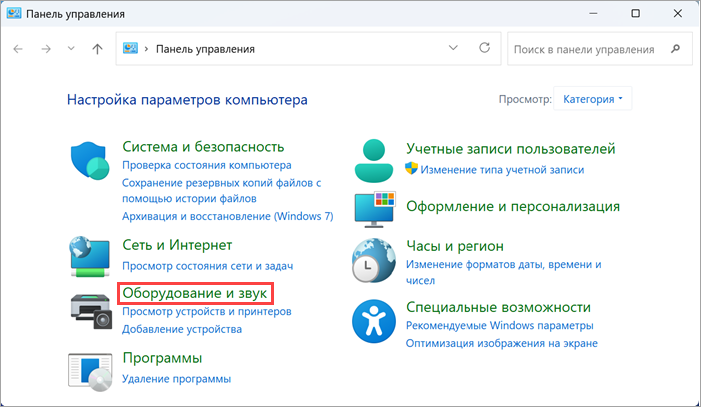Open Учетные записи пользователей category
701x407 pixels.
(511, 149)
